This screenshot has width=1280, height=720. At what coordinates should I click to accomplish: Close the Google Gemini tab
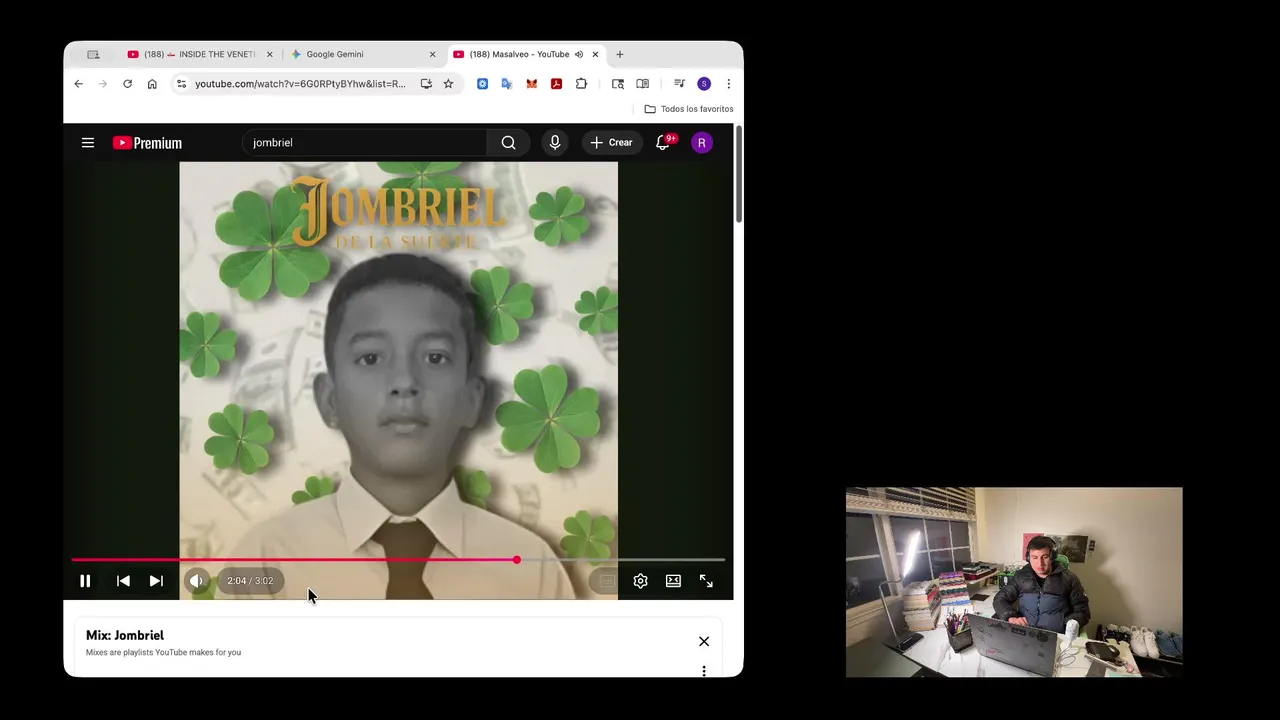pyautogui.click(x=432, y=54)
